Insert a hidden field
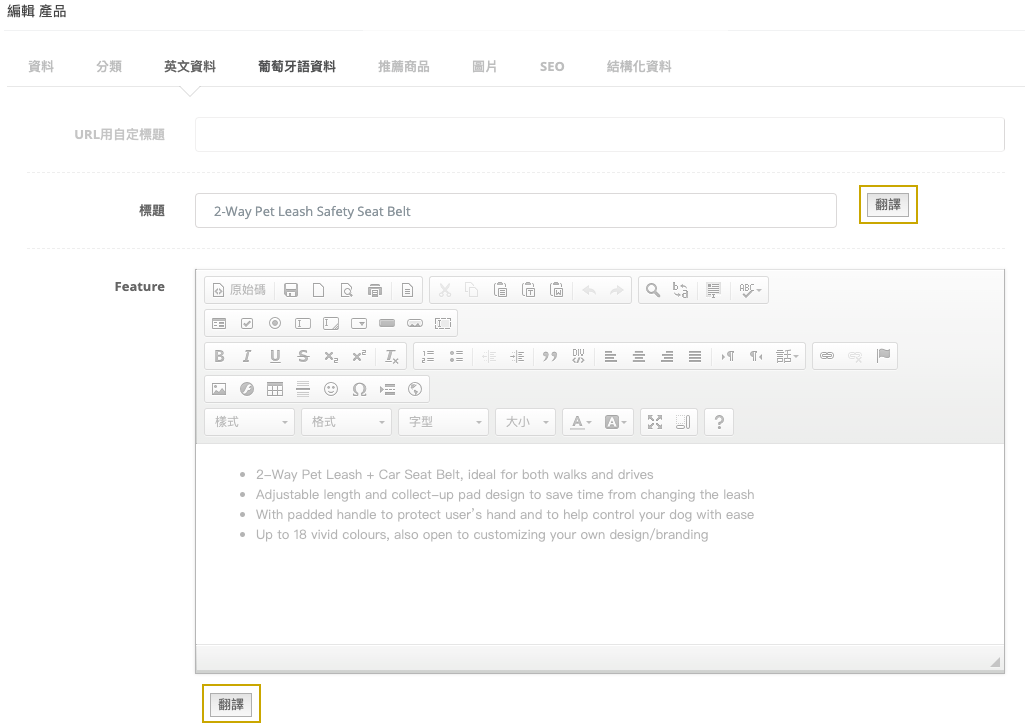The image size is (1030, 726). tap(443, 323)
